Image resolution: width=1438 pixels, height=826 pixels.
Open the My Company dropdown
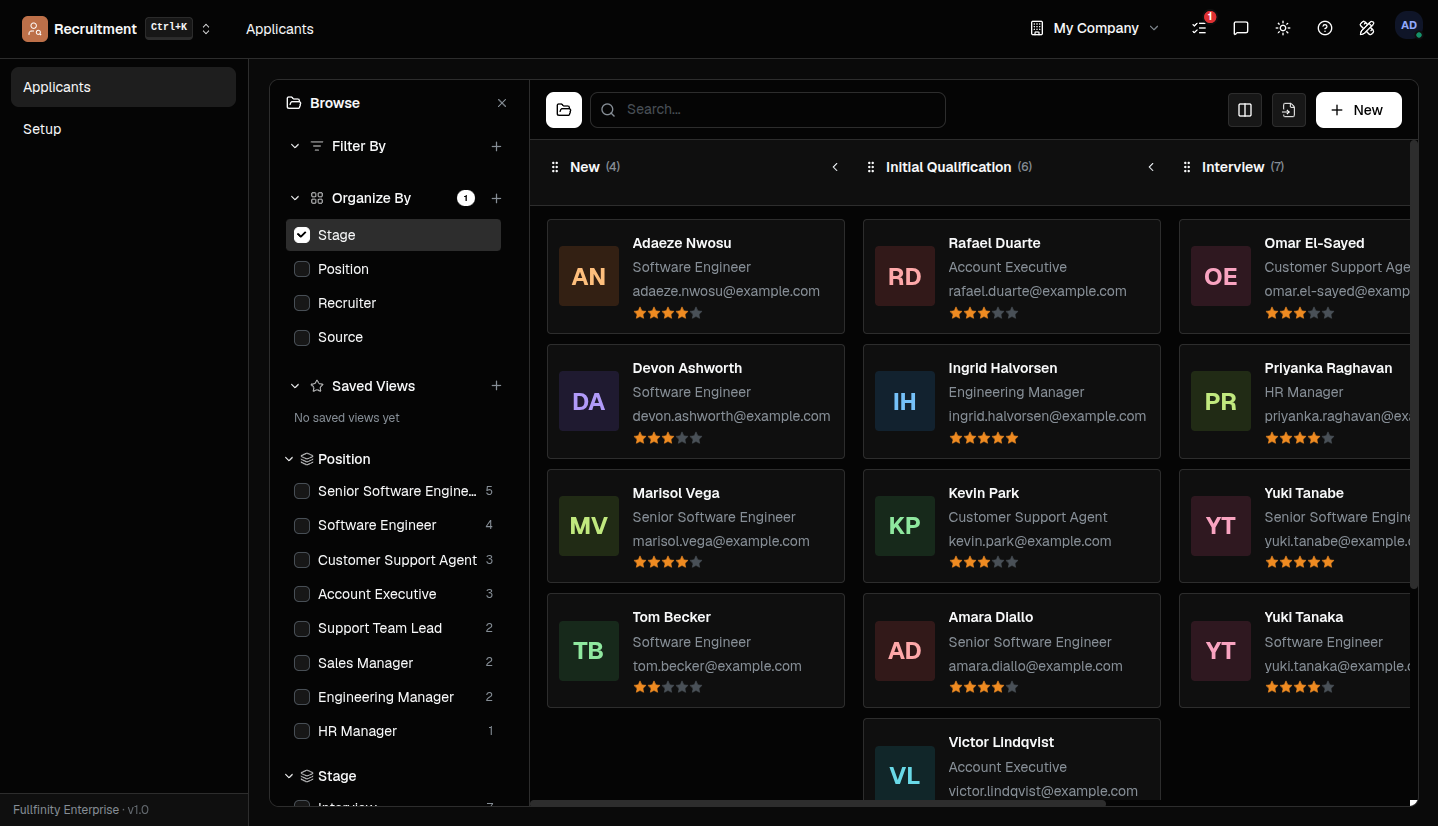pyautogui.click(x=1094, y=28)
